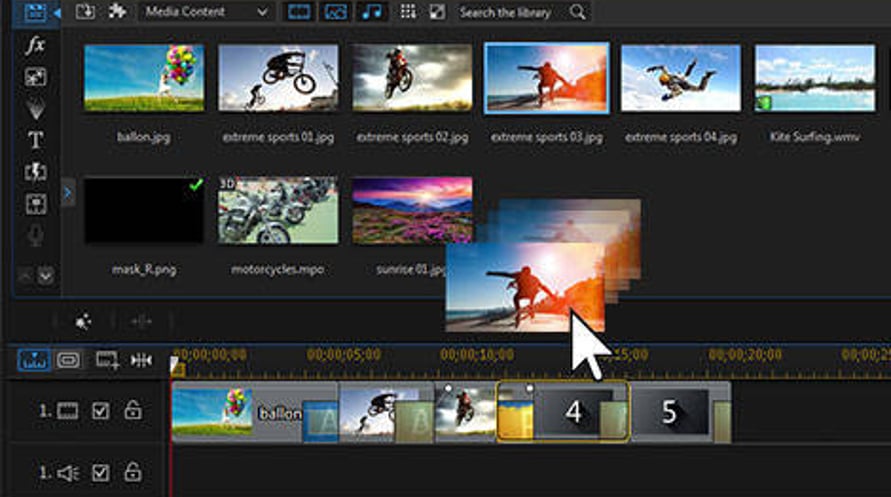Image resolution: width=891 pixels, height=497 pixels.
Task: Click audio track 1 speaker icon
Action: tap(68, 473)
